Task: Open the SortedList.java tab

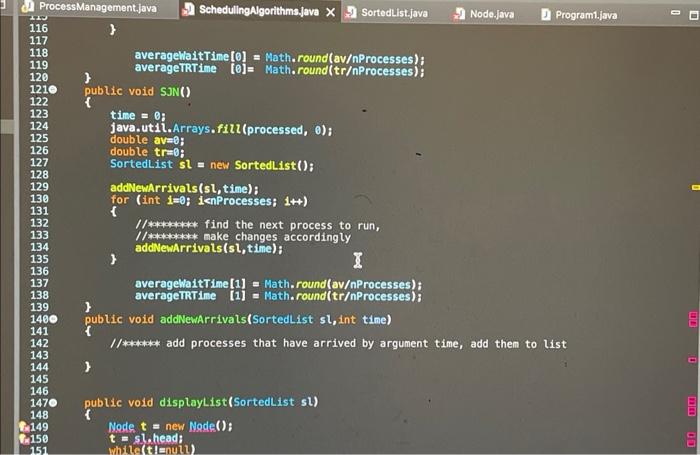Action: tap(394, 13)
